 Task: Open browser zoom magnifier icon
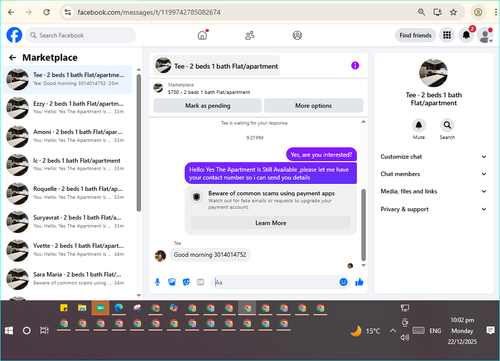(421, 12)
